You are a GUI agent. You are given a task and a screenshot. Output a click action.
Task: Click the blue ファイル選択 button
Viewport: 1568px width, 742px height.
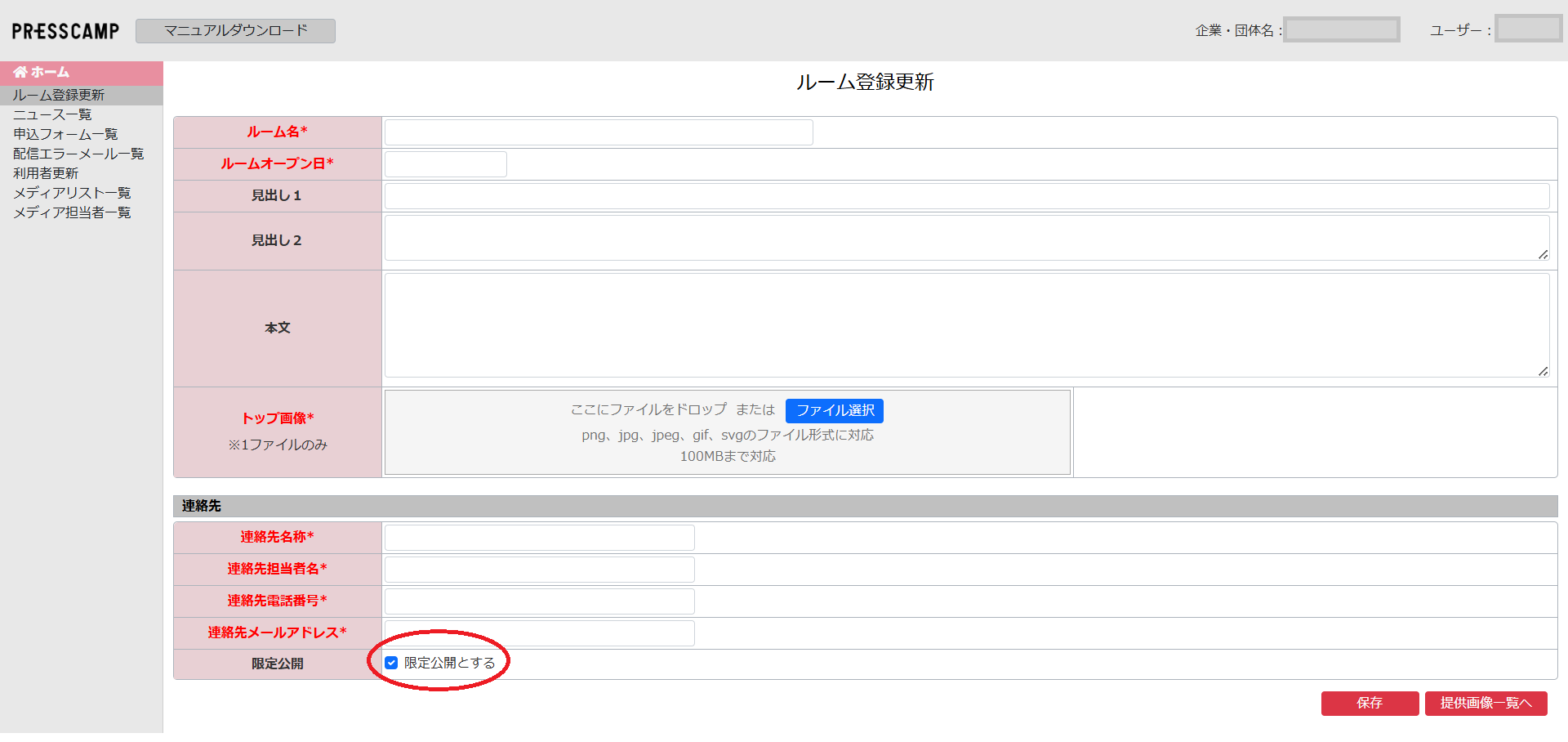[x=835, y=410]
